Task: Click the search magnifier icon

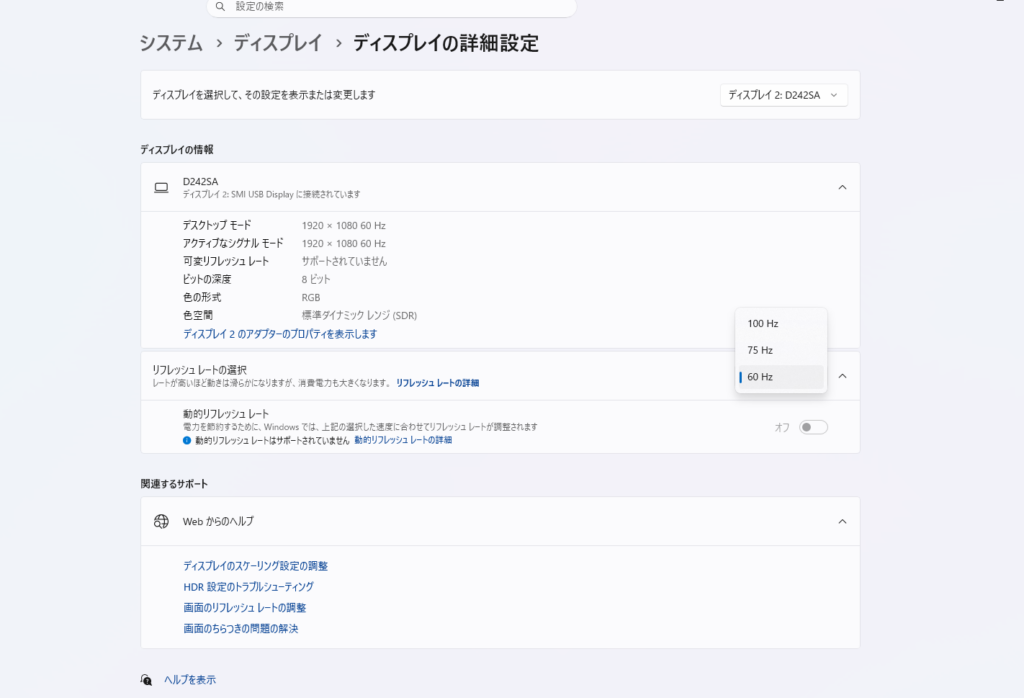Action: 220,7
